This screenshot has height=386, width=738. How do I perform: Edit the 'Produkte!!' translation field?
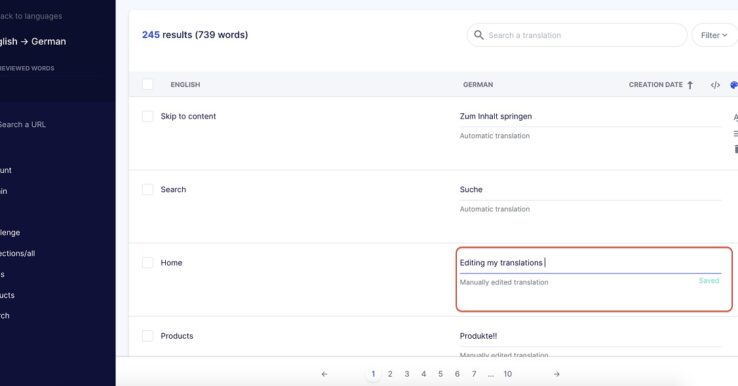click(x=590, y=336)
